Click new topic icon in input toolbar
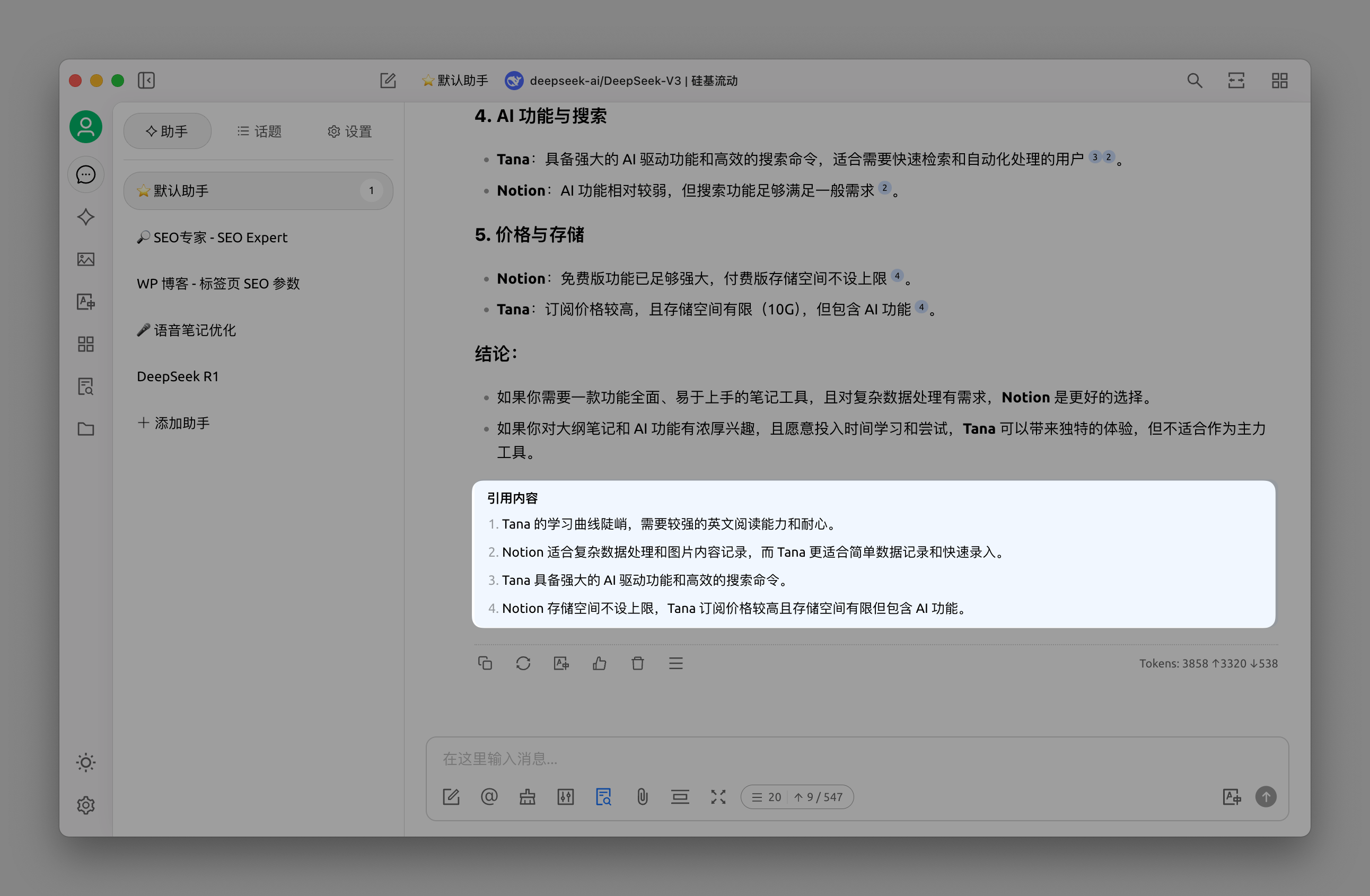 pos(451,797)
